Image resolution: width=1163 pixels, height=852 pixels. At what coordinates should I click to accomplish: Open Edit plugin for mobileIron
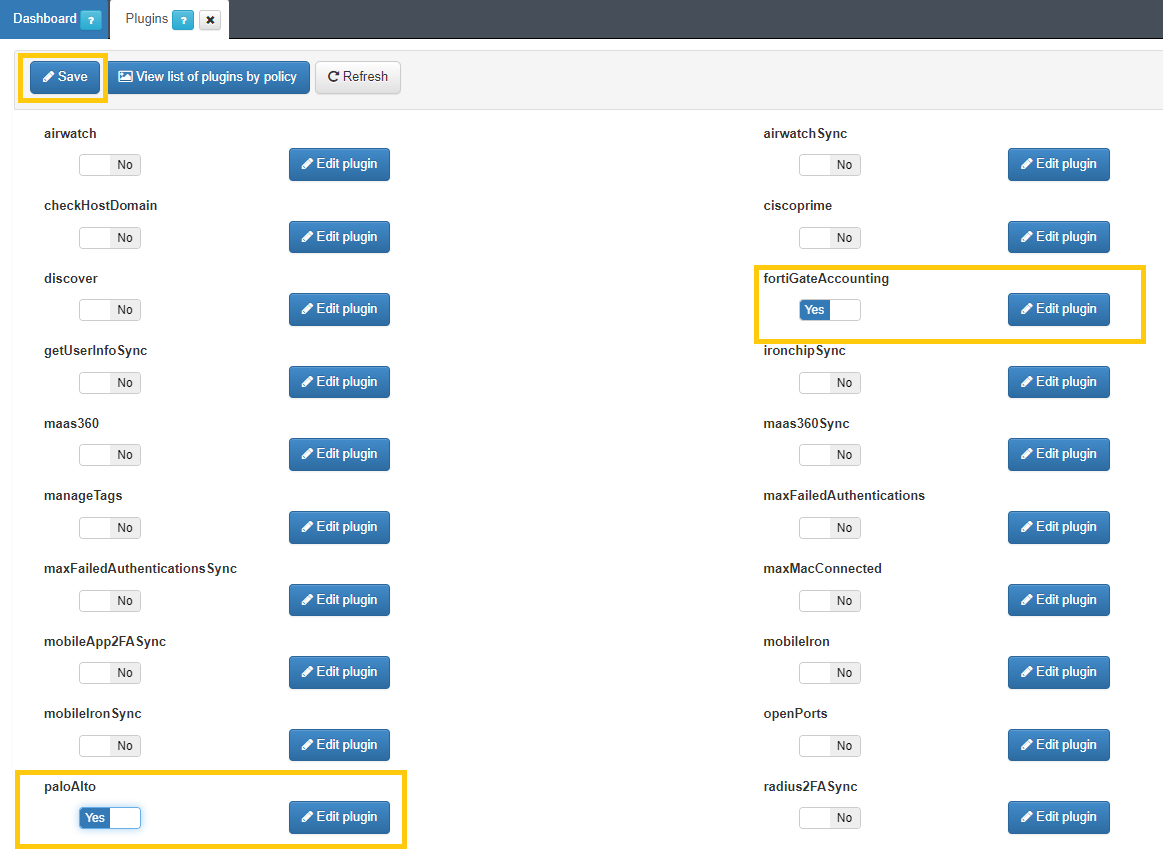[1058, 672]
